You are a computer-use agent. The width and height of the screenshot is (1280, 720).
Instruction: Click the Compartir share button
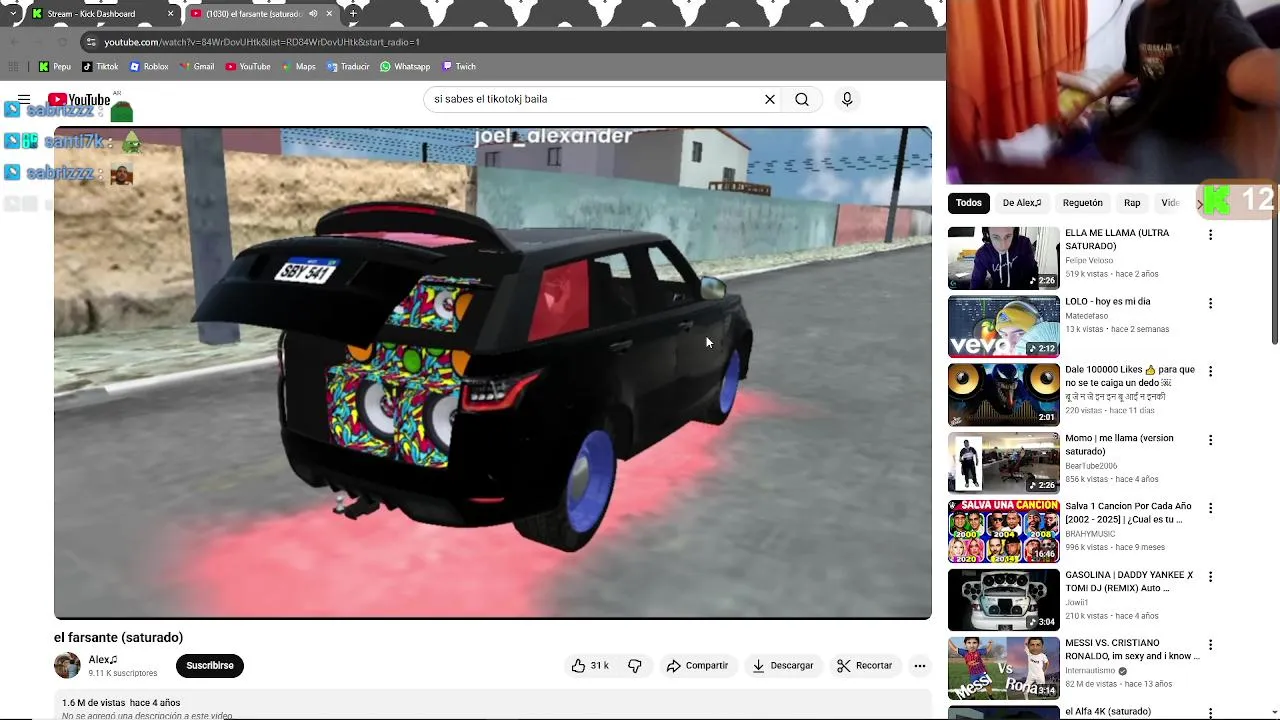click(x=698, y=666)
